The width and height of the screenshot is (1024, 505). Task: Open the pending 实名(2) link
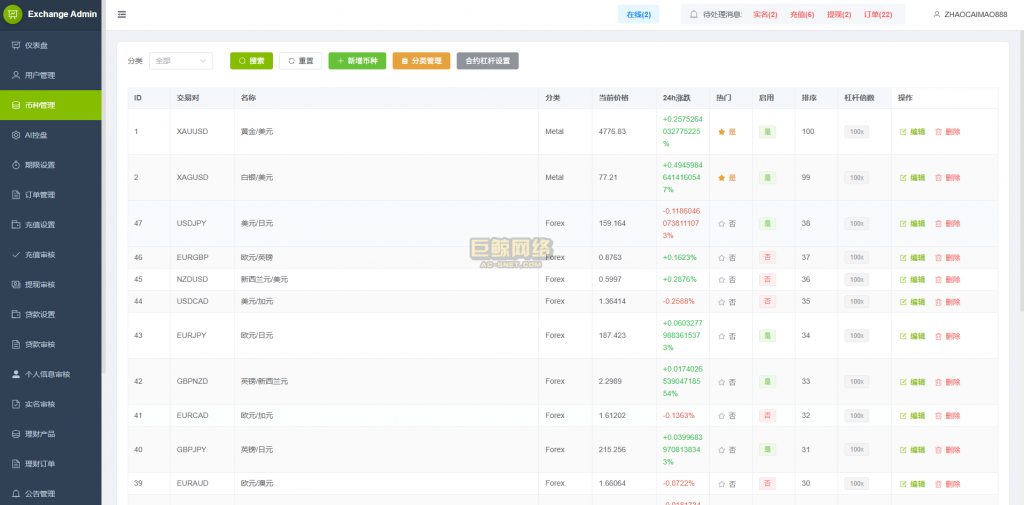pos(765,14)
